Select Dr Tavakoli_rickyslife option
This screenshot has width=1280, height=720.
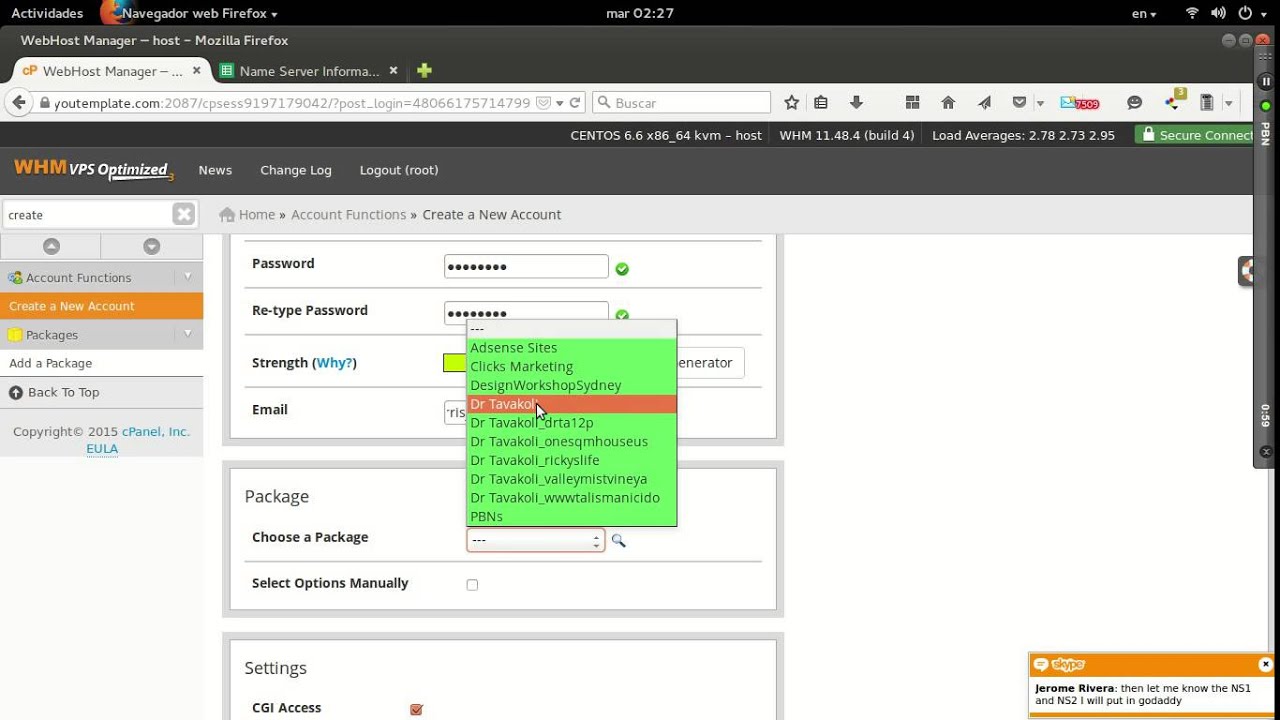tap(572, 460)
